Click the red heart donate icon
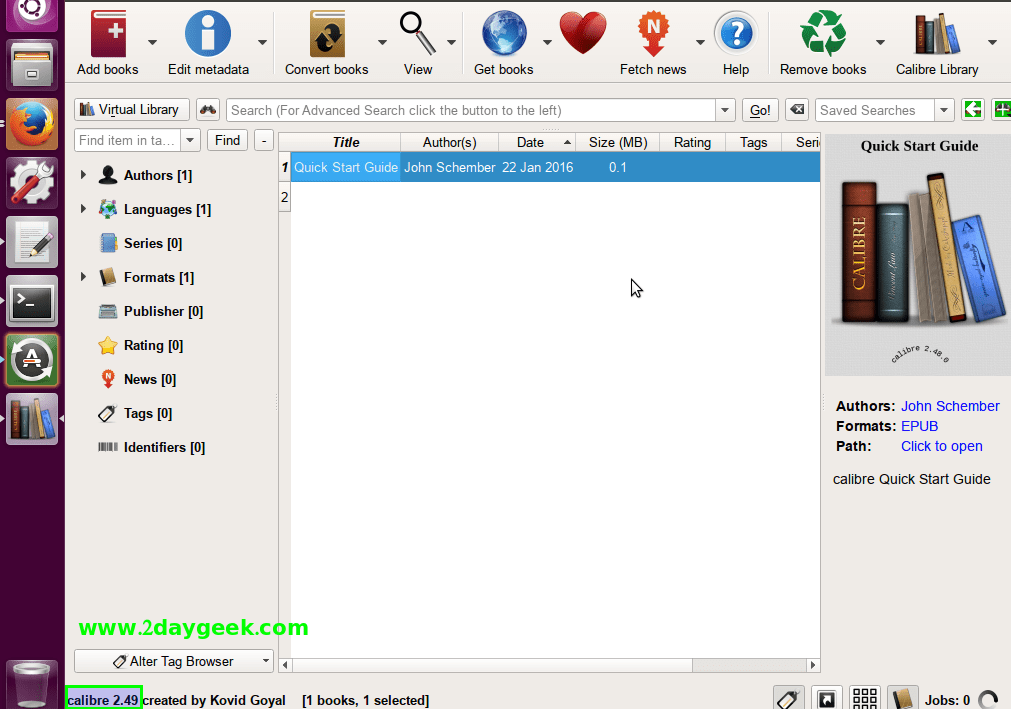The image size is (1011, 709). 583,34
